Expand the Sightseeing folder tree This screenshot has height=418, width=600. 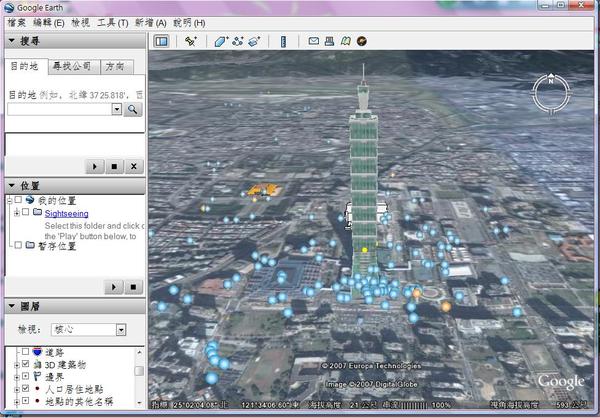pos(17,213)
